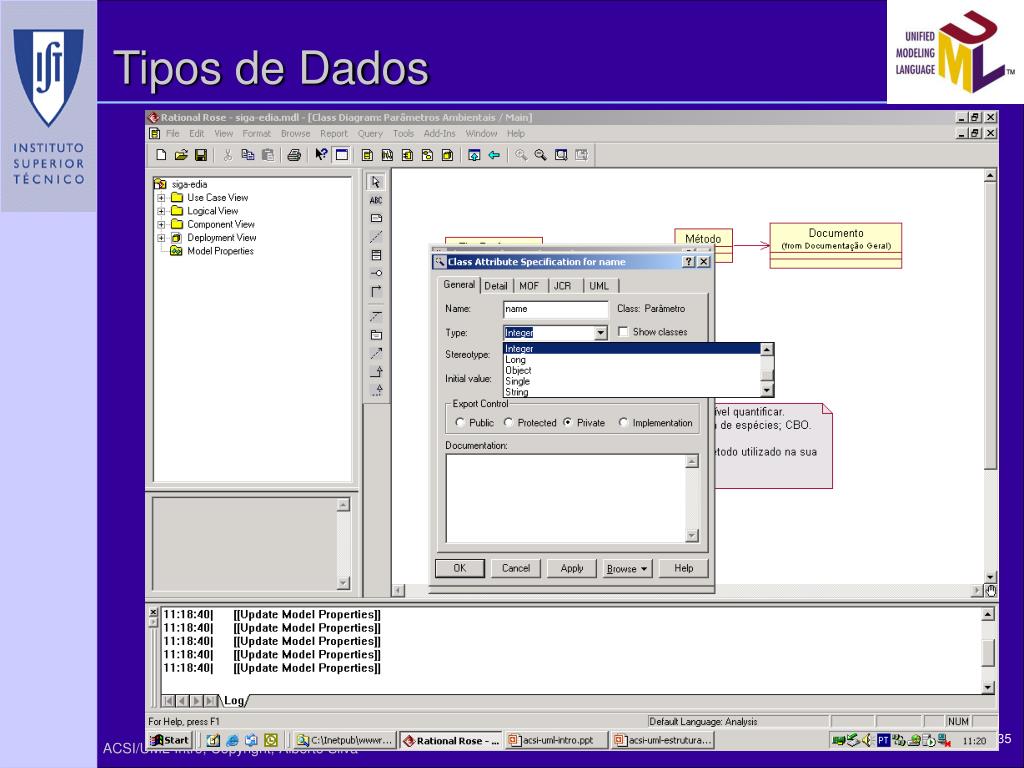
Task: Select the Package tool in toolbox
Action: 376,335
